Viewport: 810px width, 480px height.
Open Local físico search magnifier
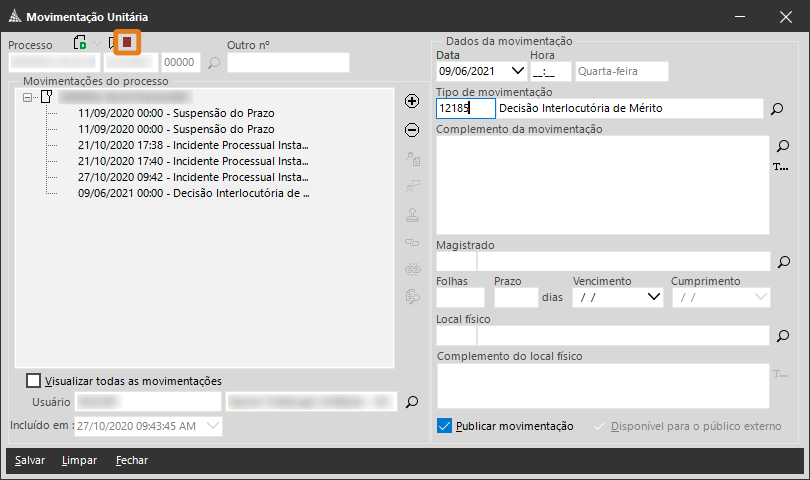(x=783, y=336)
